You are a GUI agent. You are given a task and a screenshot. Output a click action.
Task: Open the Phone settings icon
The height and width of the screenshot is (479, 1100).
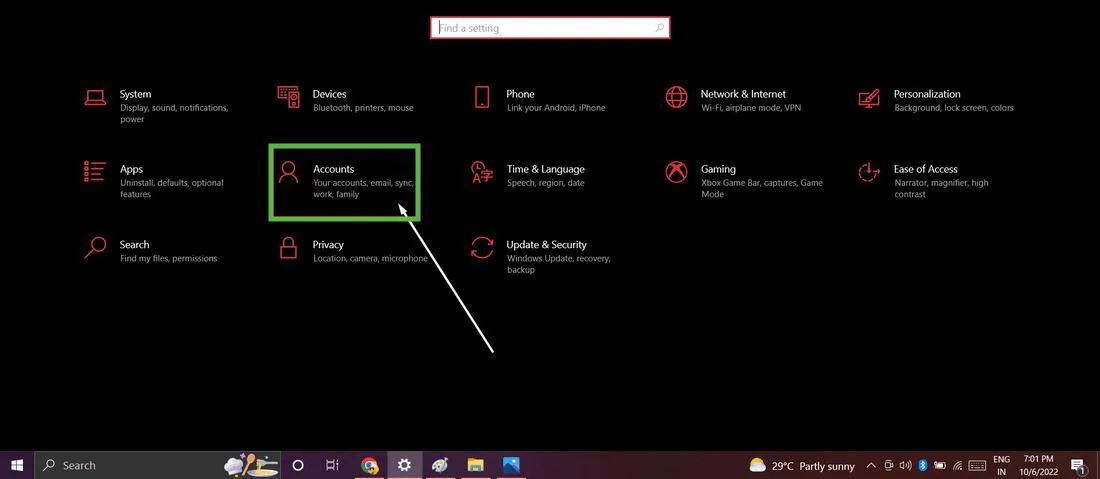(482, 97)
